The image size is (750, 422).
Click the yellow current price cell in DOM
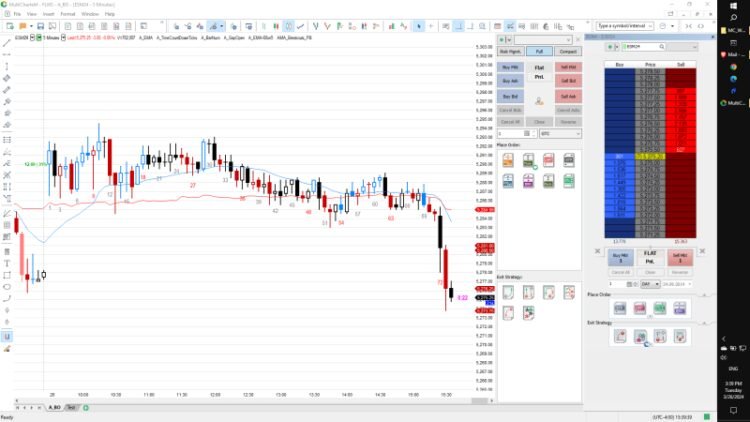tap(650, 156)
